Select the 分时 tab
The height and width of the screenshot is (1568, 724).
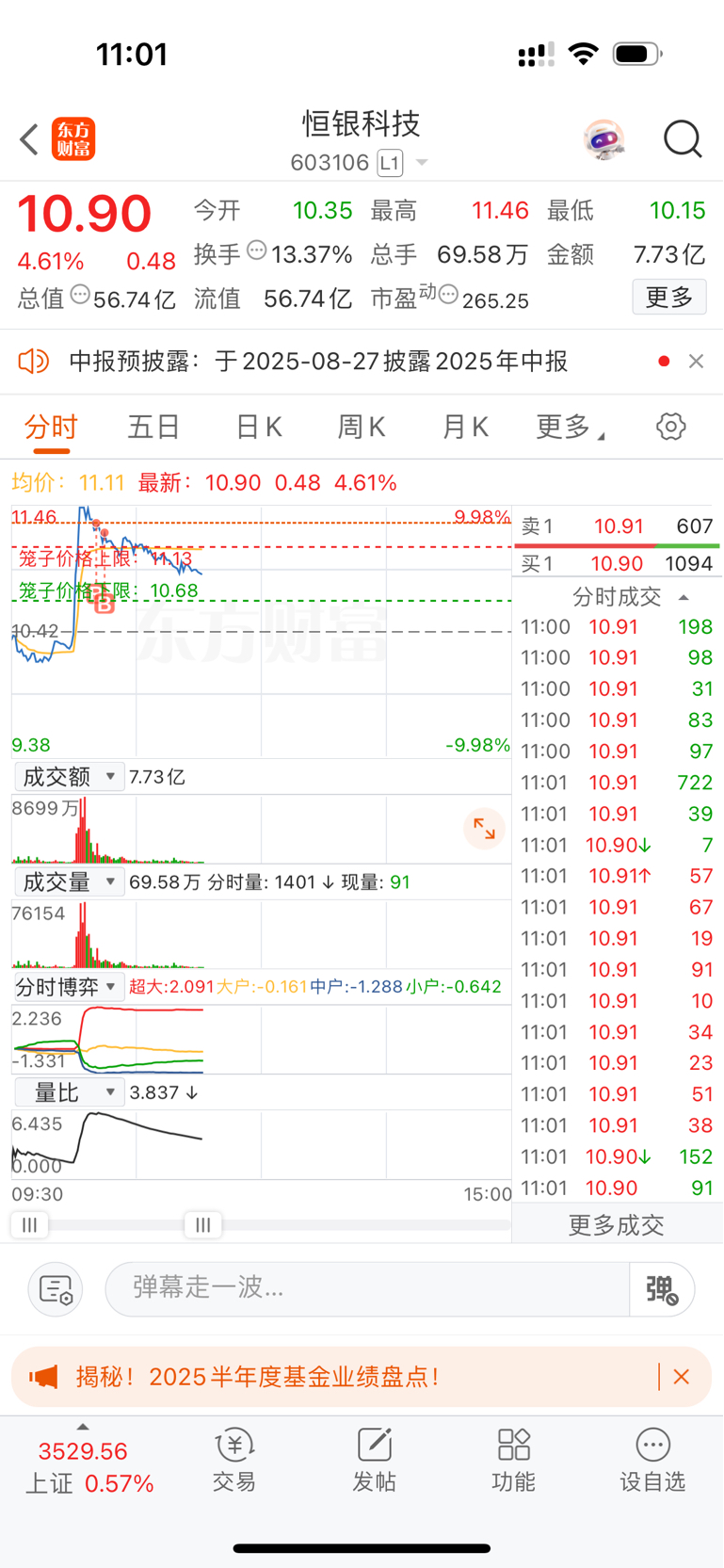[51, 428]
